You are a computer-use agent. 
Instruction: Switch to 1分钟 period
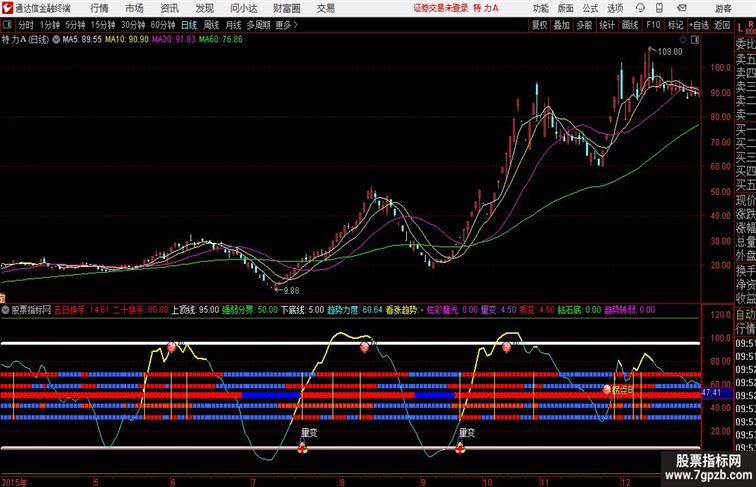coord(50,25)
